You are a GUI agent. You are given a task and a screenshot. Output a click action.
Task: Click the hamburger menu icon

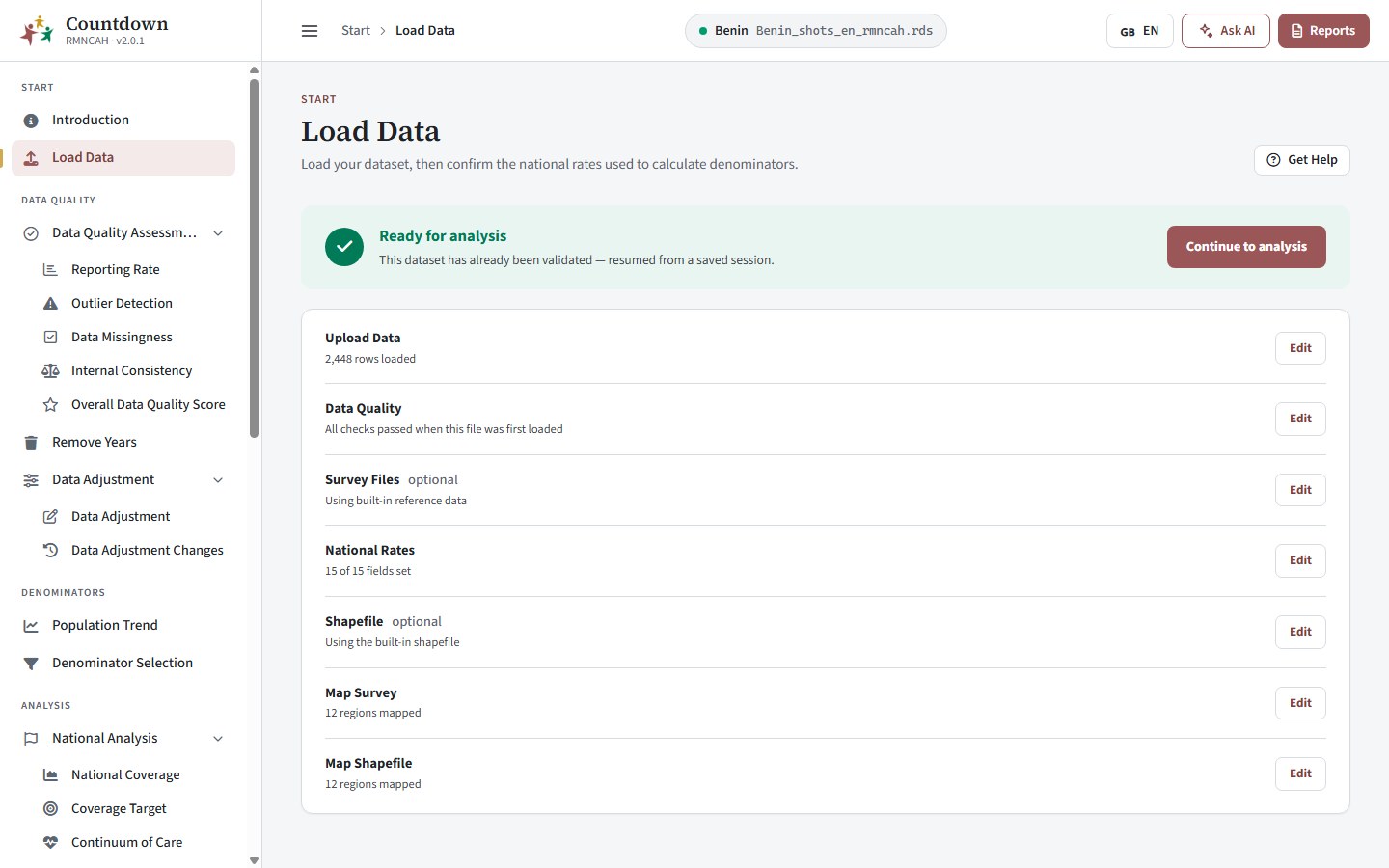coord(310,31)
